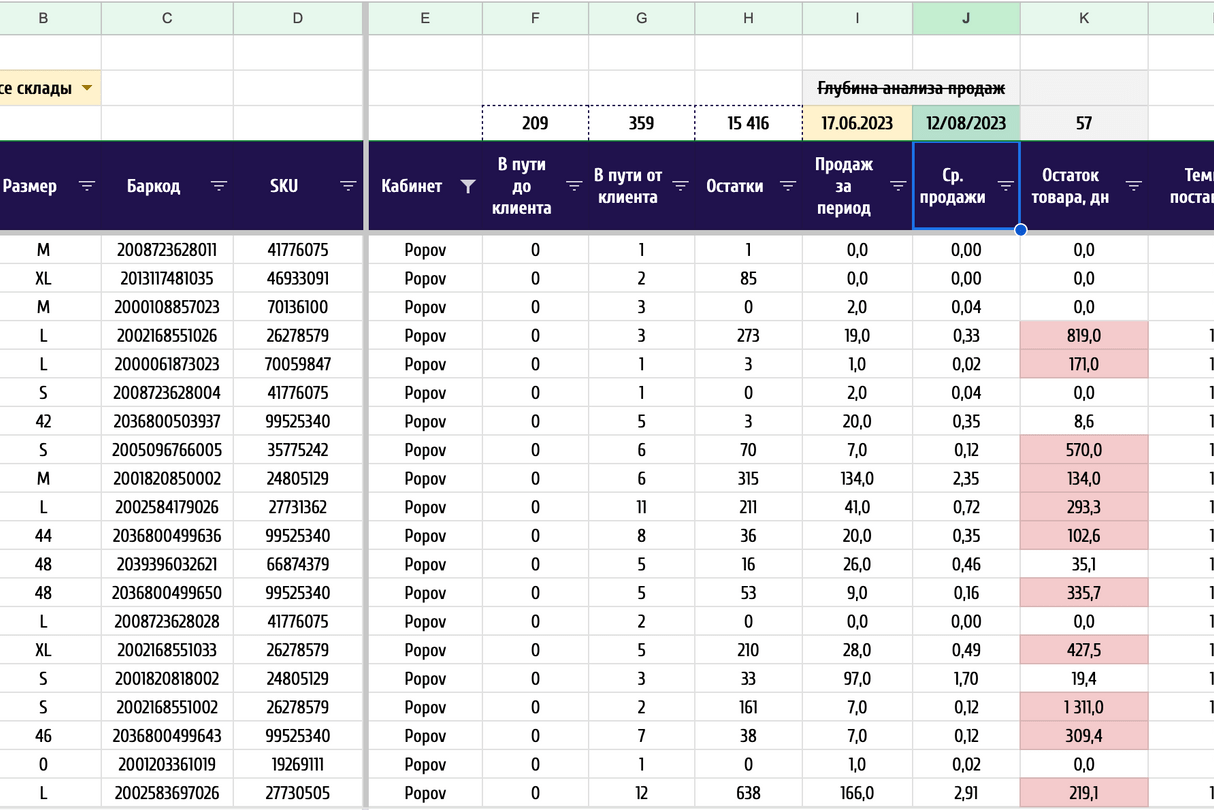Click start date cell 17.06.2023
The image size is (1214, 810).
(x=857, y=123)
